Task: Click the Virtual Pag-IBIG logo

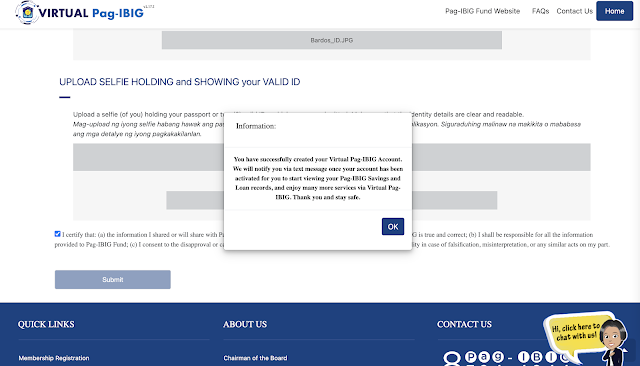Action: [84, 13]
